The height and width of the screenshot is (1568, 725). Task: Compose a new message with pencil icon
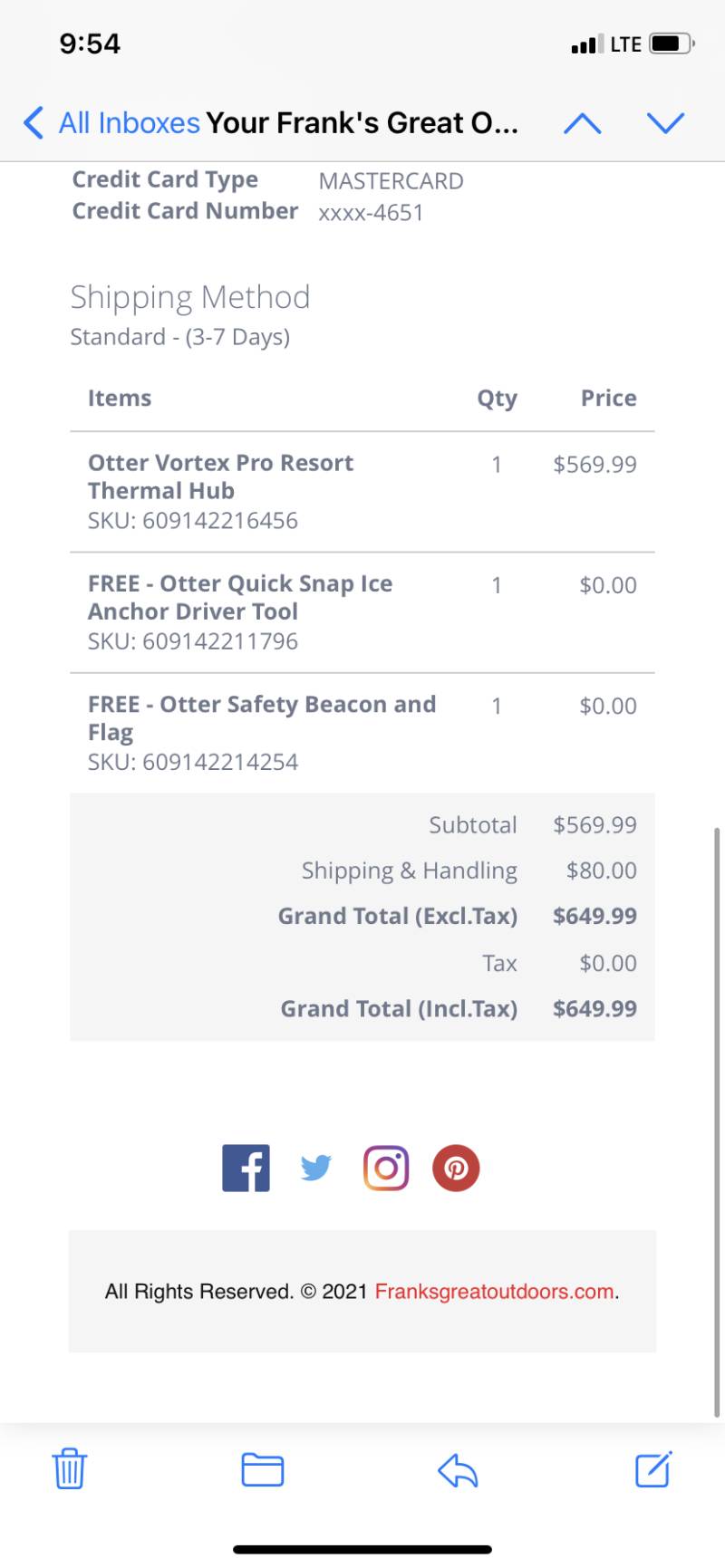pos(653,1469)
